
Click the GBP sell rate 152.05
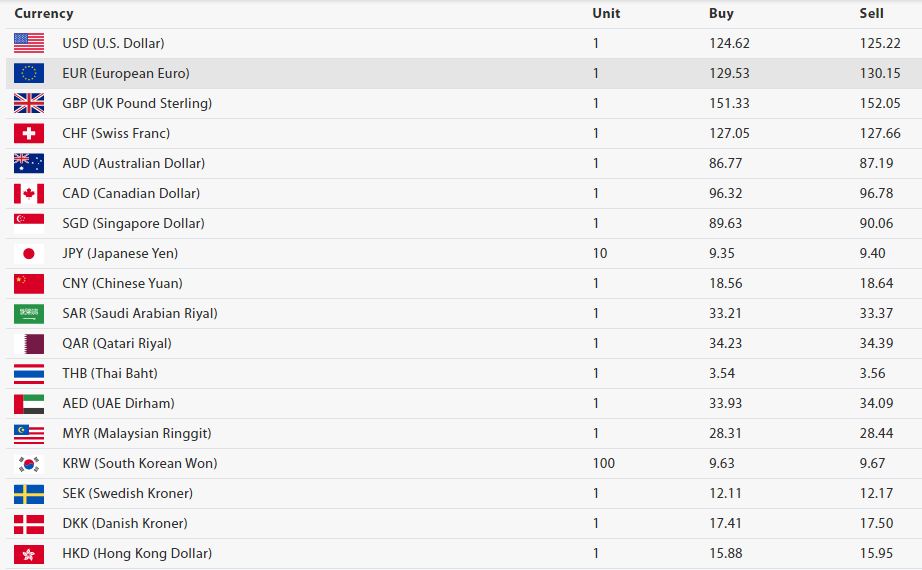[x=880, y=104]
